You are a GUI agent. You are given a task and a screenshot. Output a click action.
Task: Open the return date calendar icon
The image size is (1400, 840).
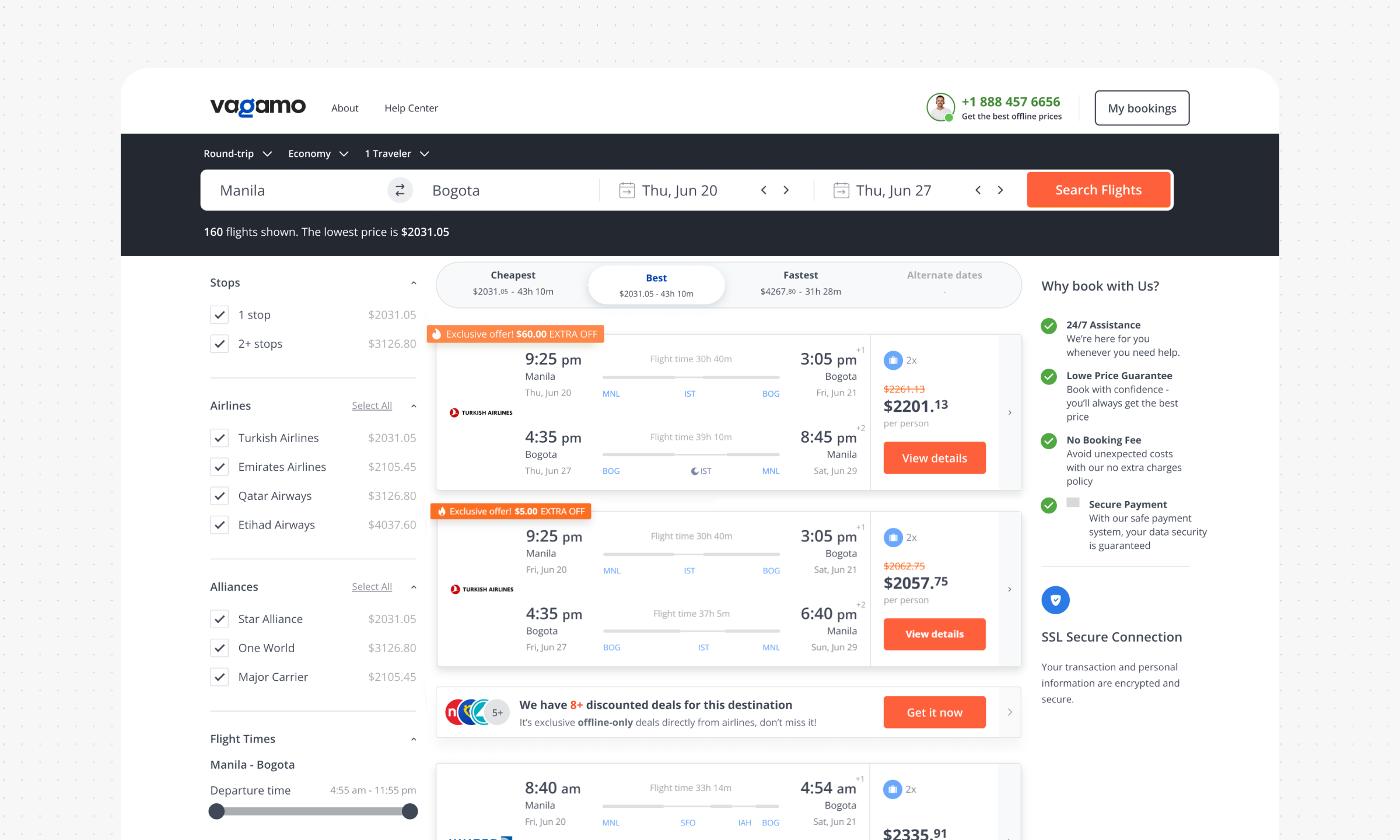(841, 190)
